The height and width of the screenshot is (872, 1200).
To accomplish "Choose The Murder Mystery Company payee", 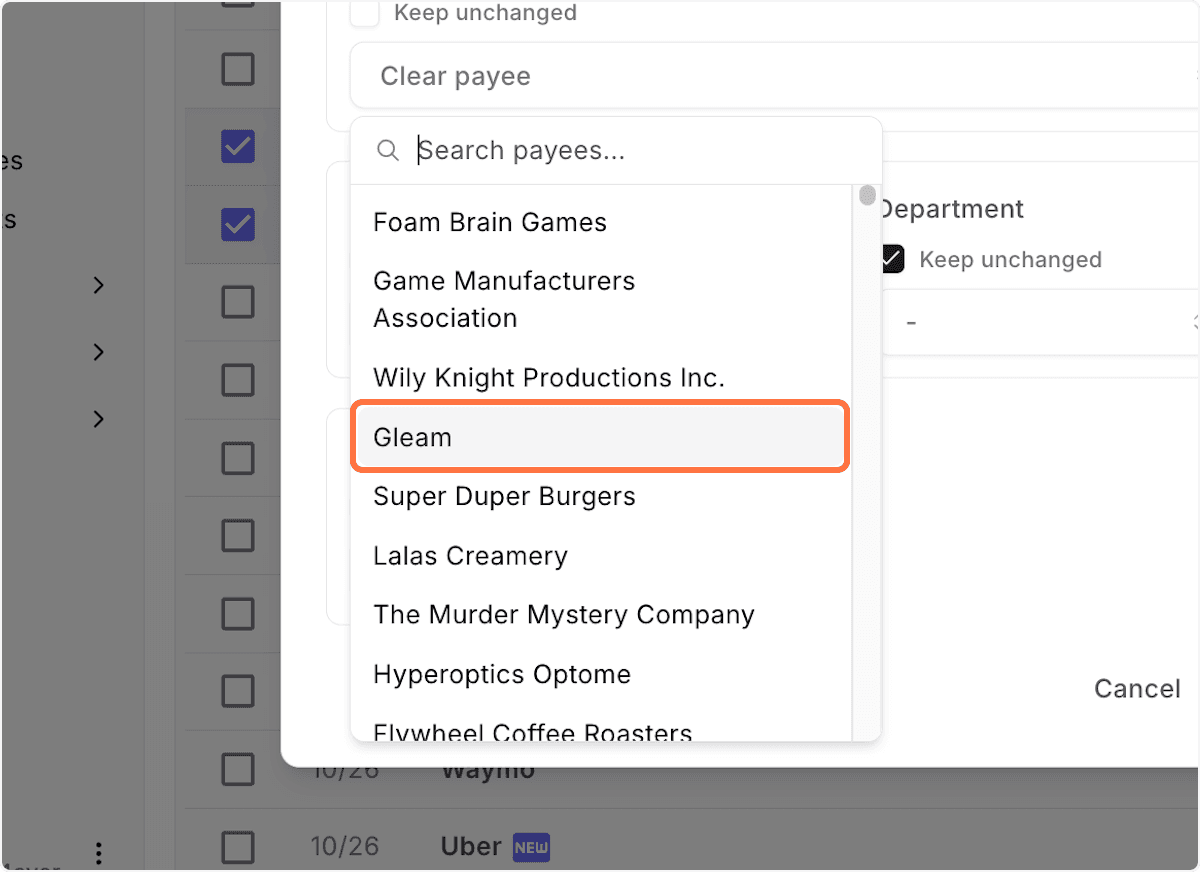I will click(563, 614).
